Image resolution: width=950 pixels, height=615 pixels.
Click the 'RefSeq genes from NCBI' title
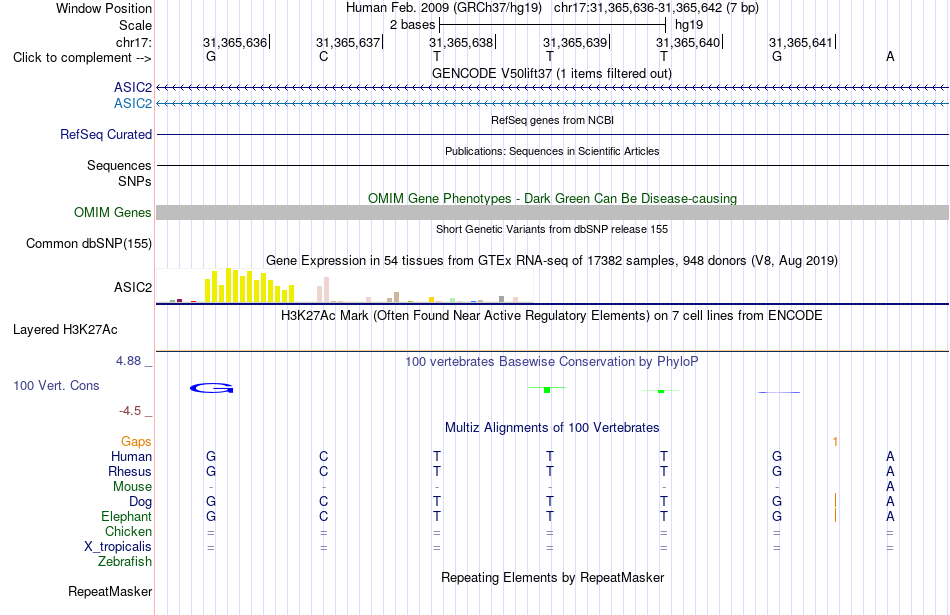click(x=552, y=120)
